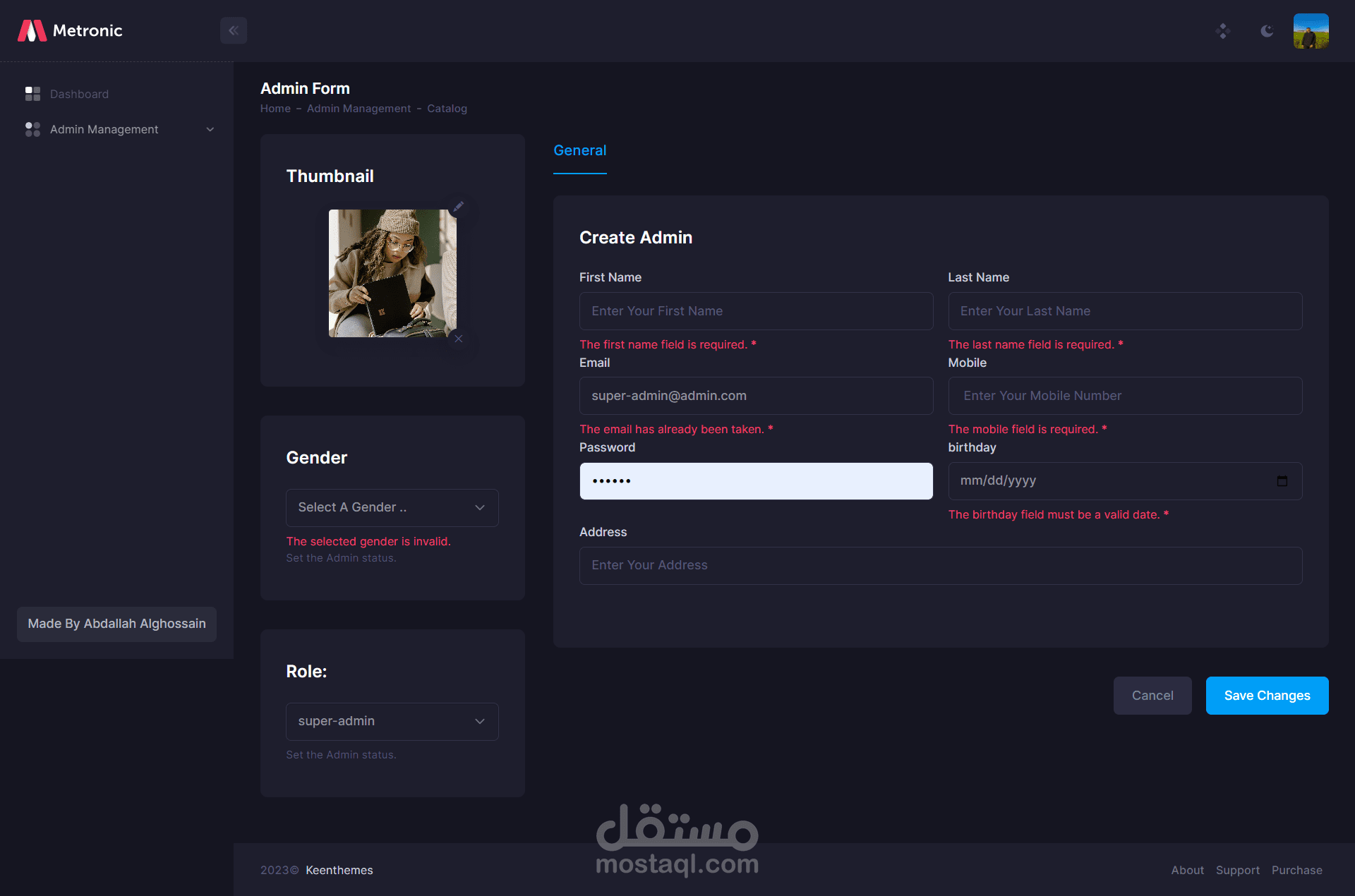Open the super-admin role dropdown
The image size is (1355, 896).
(x=392, y=722)
